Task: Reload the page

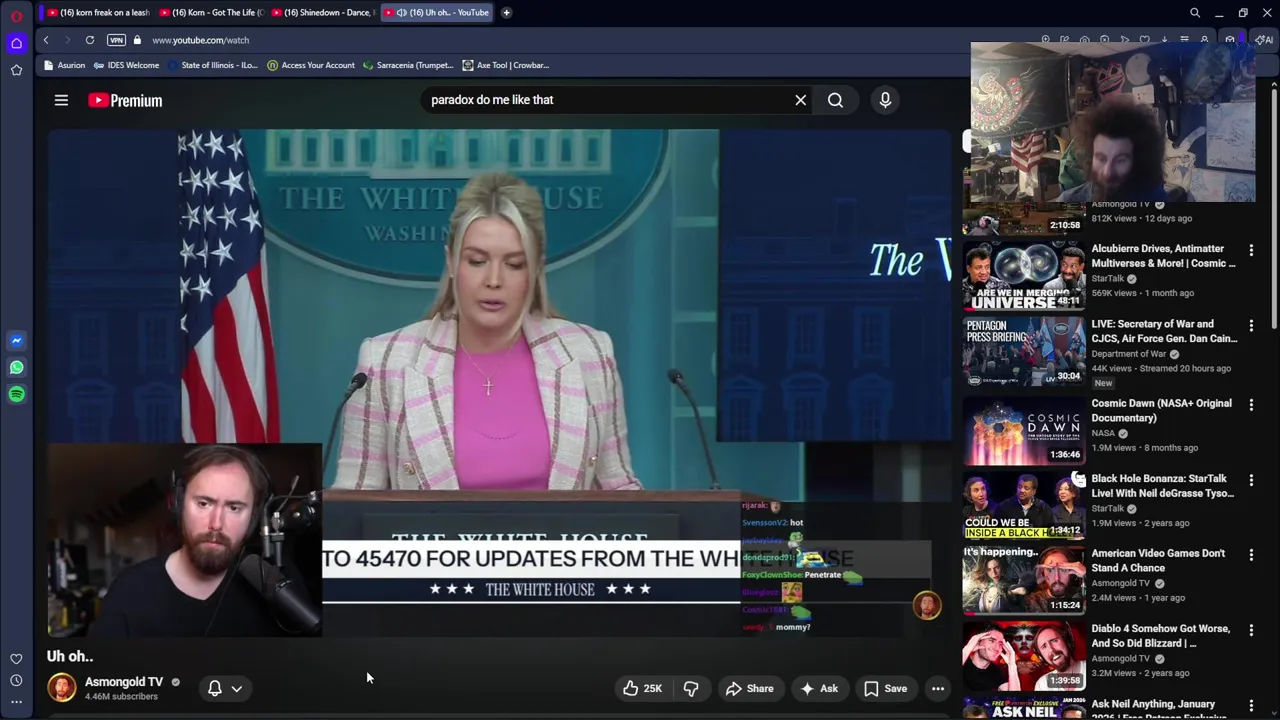Action: [x=90, y=40]
